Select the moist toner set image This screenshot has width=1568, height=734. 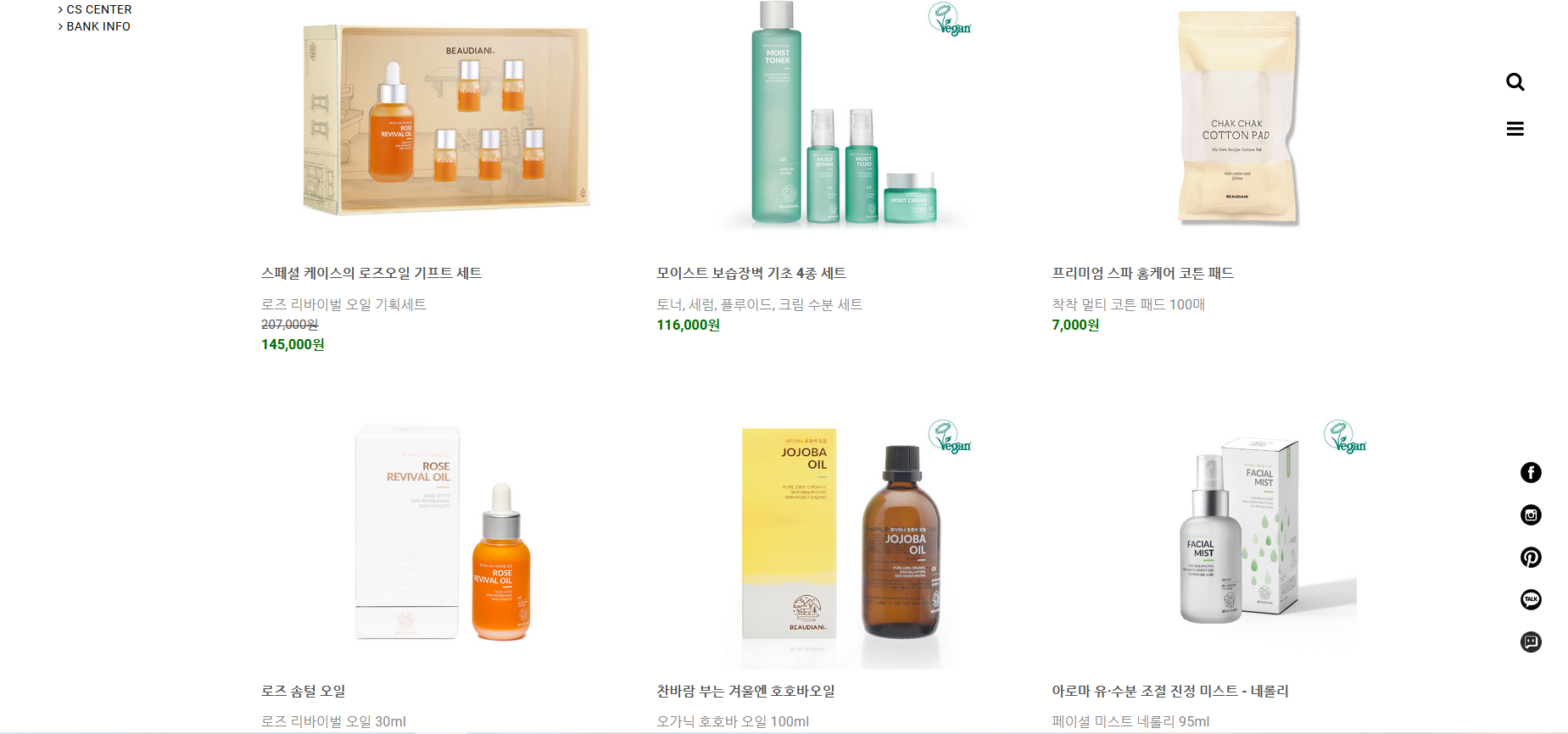click(844, 115)
